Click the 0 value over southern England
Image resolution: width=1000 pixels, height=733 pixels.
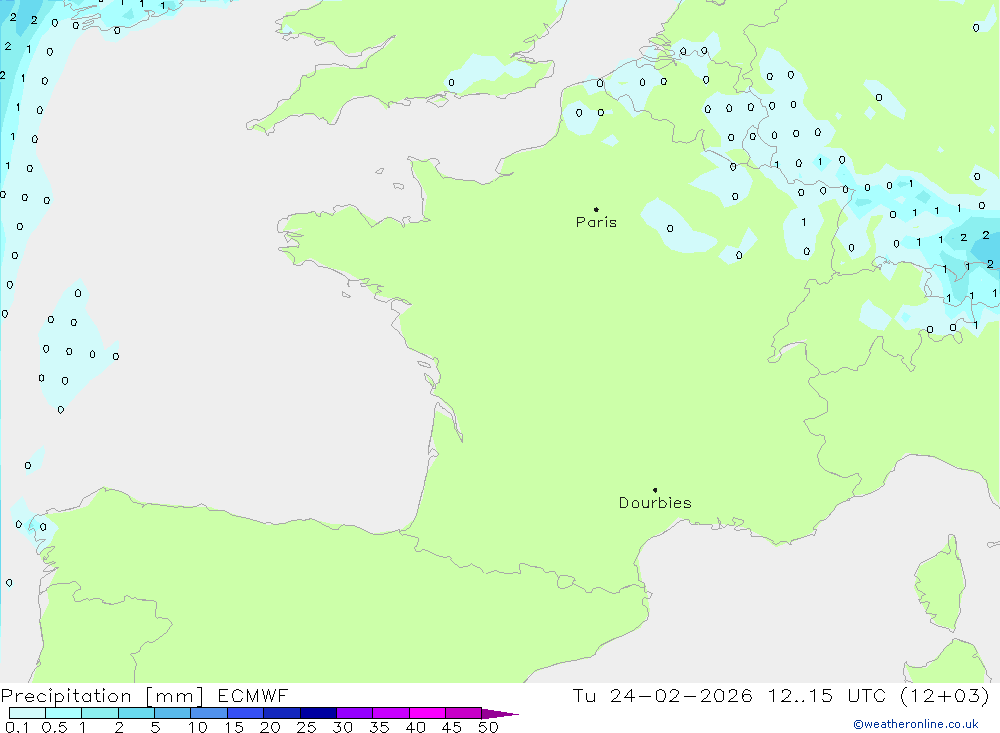pyautogui.click(x=452, y=82)
